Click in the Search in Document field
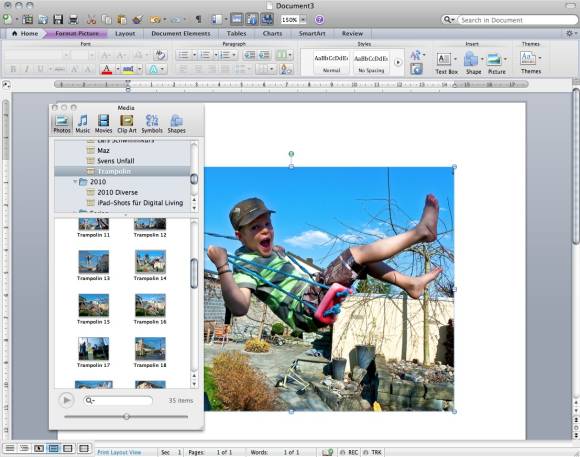Screen dimensions: 580x457 click(x=517, y=20)
